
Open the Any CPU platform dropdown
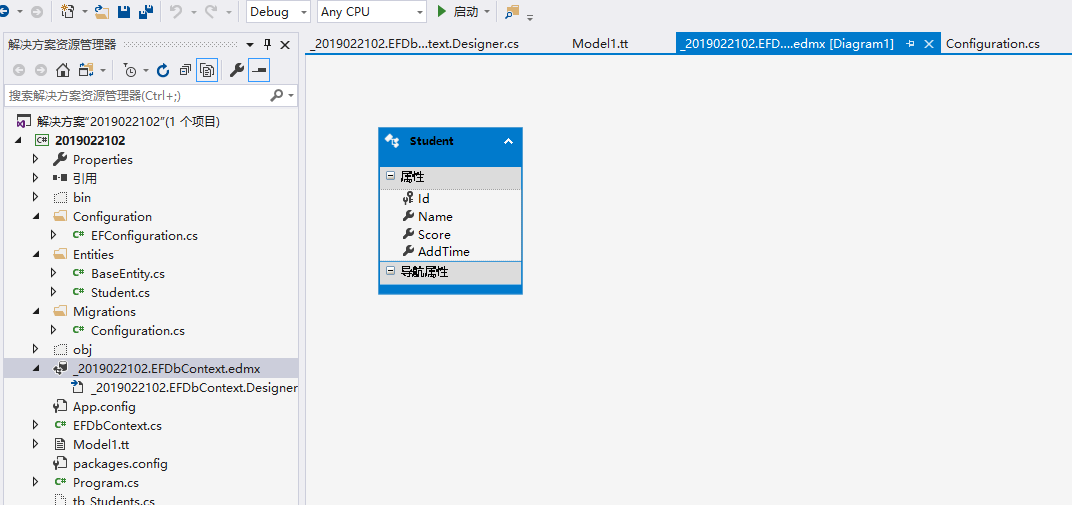[x=372, y=12]
